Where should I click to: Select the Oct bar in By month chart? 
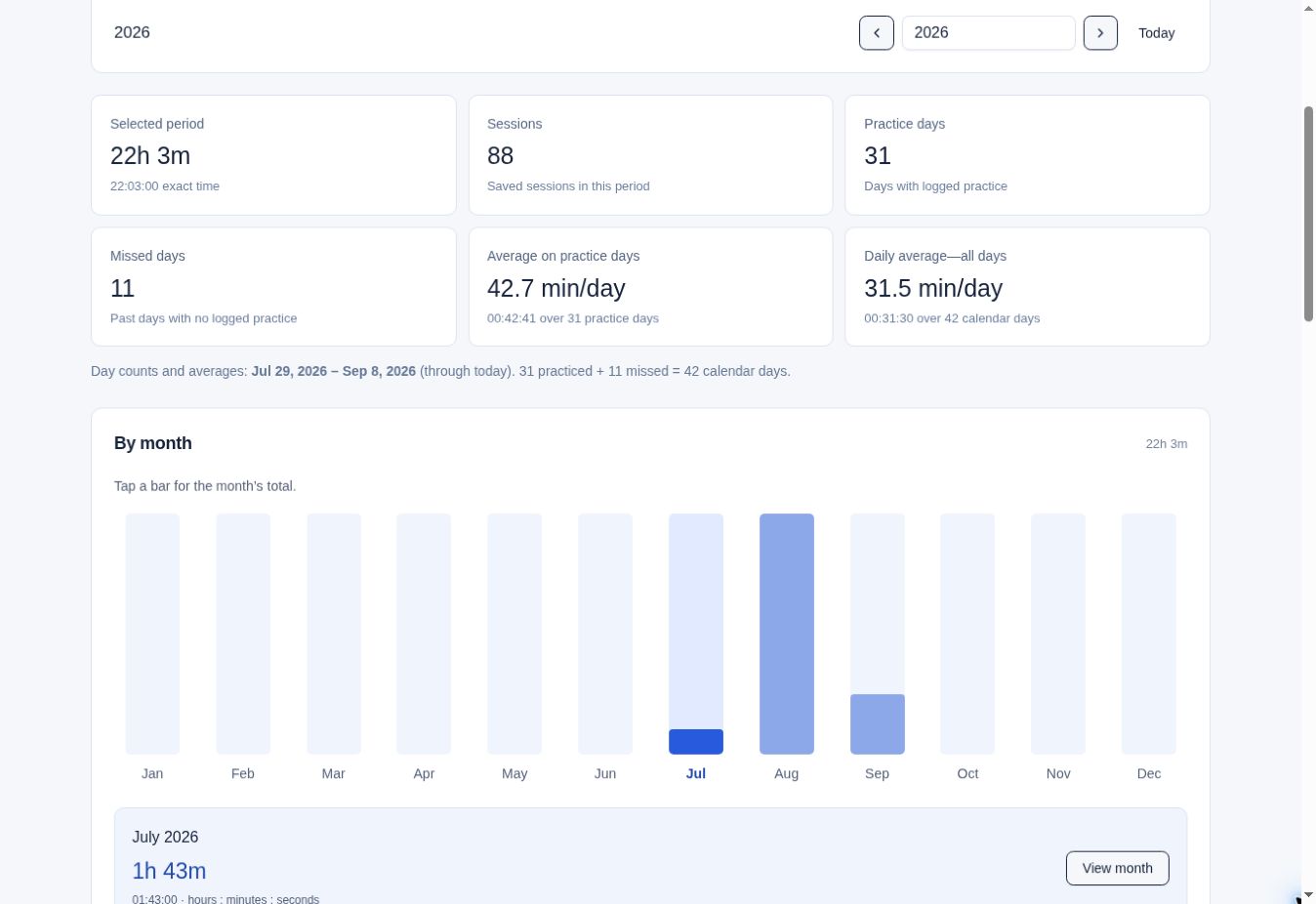(x=967, y=634)
